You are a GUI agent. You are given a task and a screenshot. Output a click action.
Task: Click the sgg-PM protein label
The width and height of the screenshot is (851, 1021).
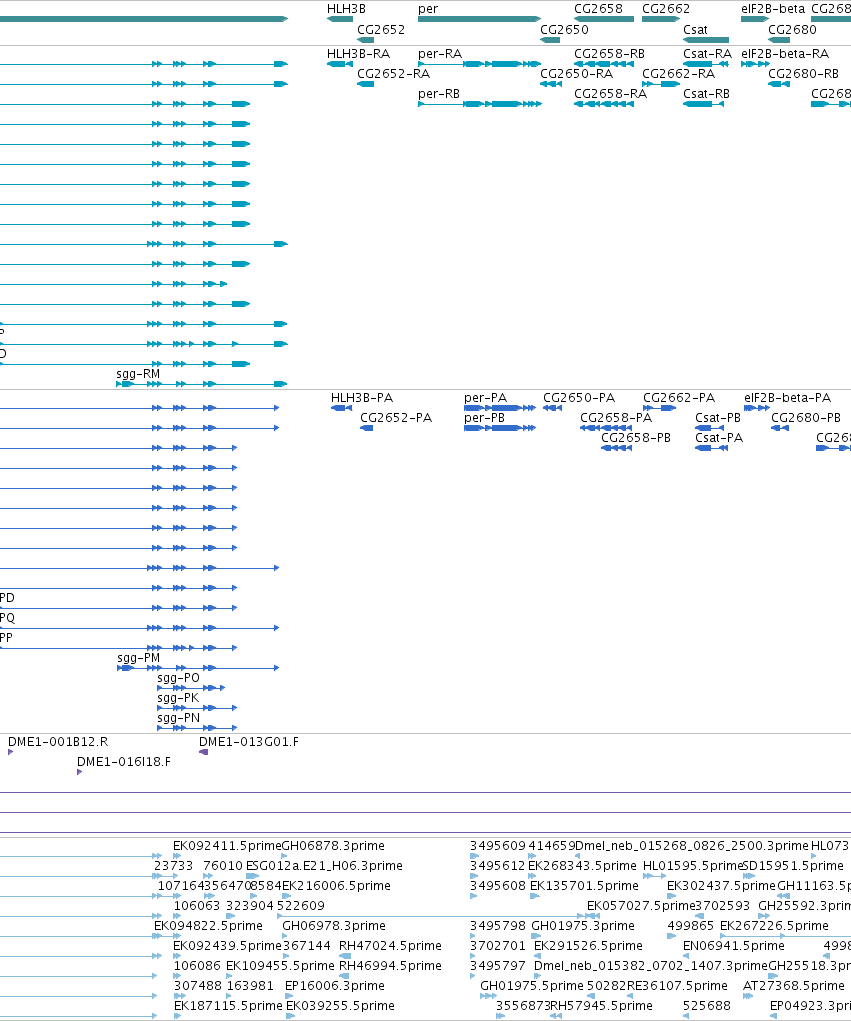pos(139,658)
